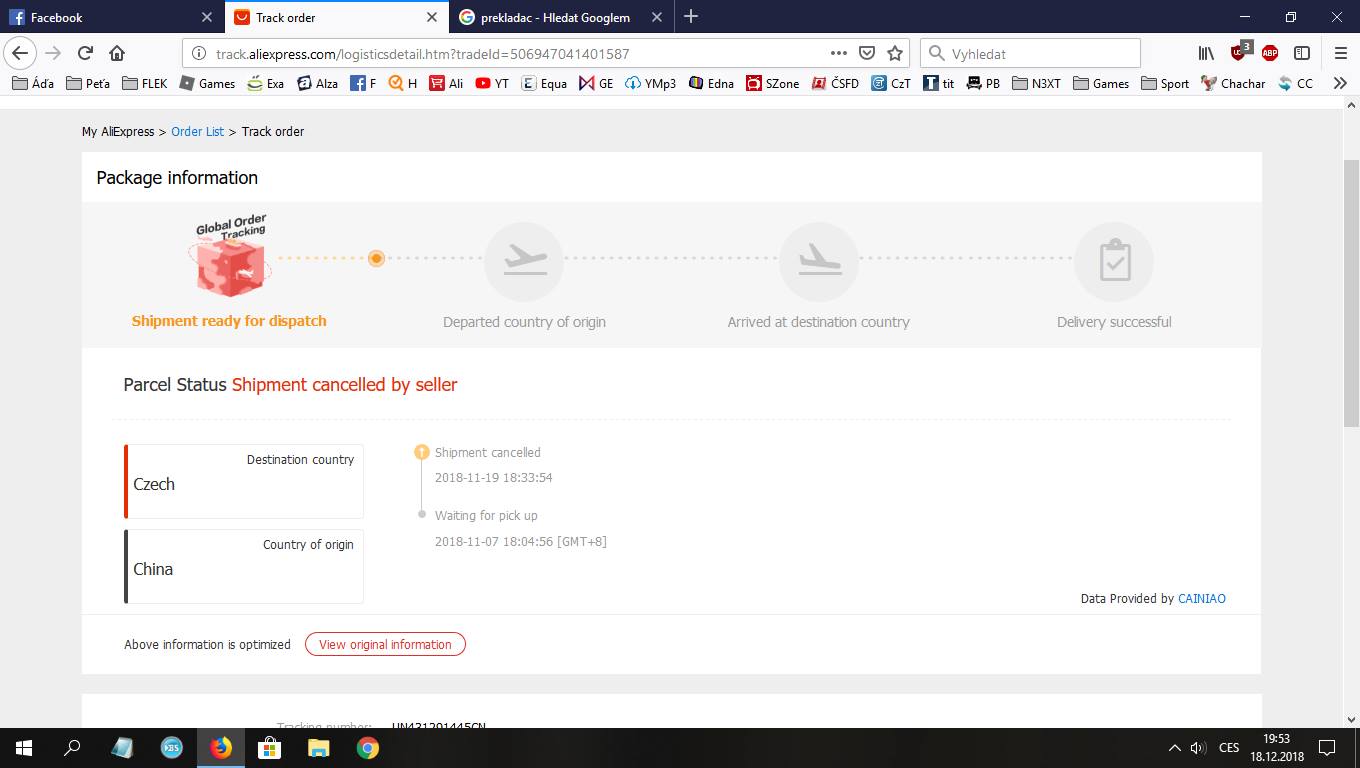Toggle the Firefox sidebar view icon
This screenshot has width=1360, height=768.
tap(1302, 53)
